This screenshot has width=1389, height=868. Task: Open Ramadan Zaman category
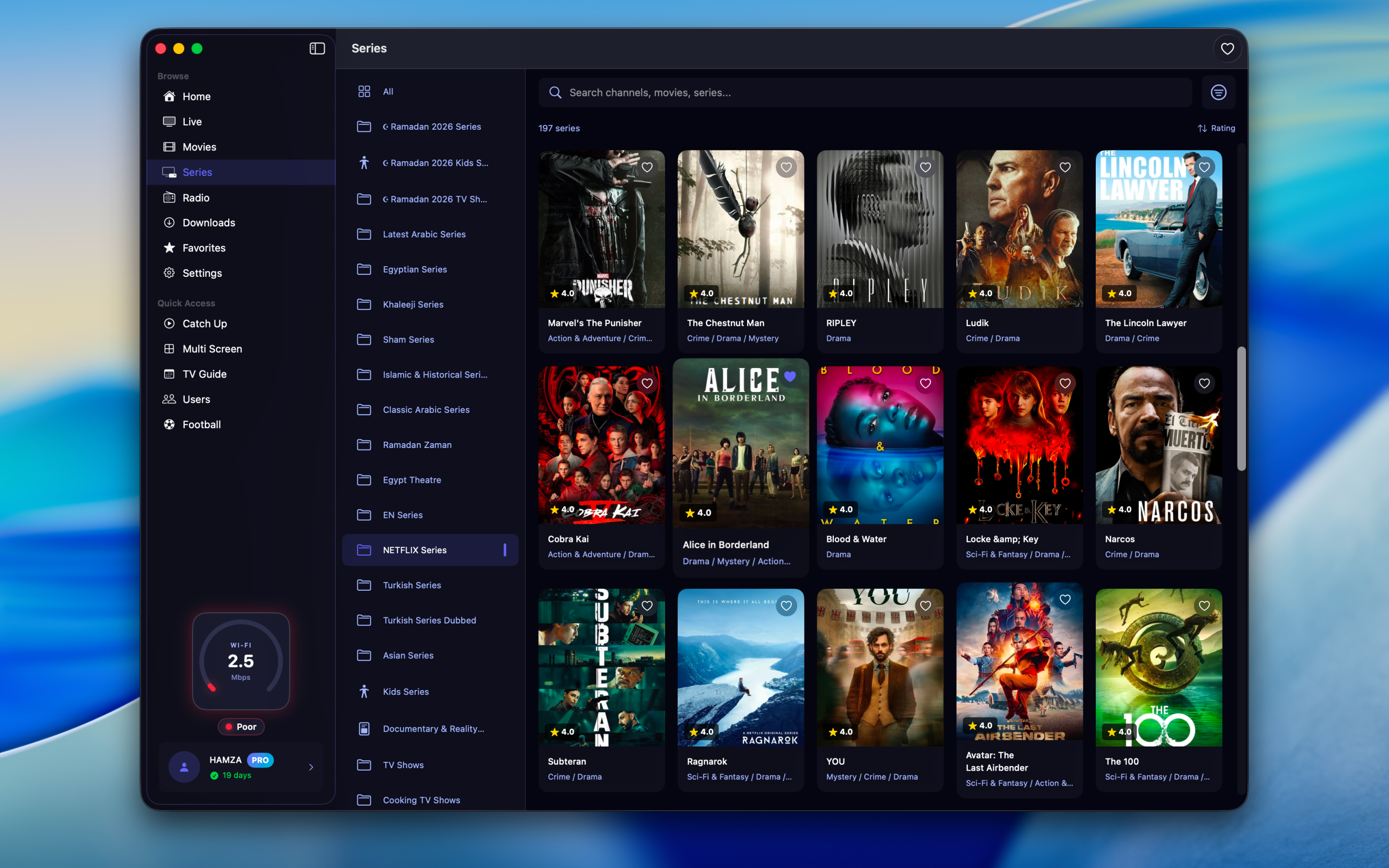coord(430,445)
